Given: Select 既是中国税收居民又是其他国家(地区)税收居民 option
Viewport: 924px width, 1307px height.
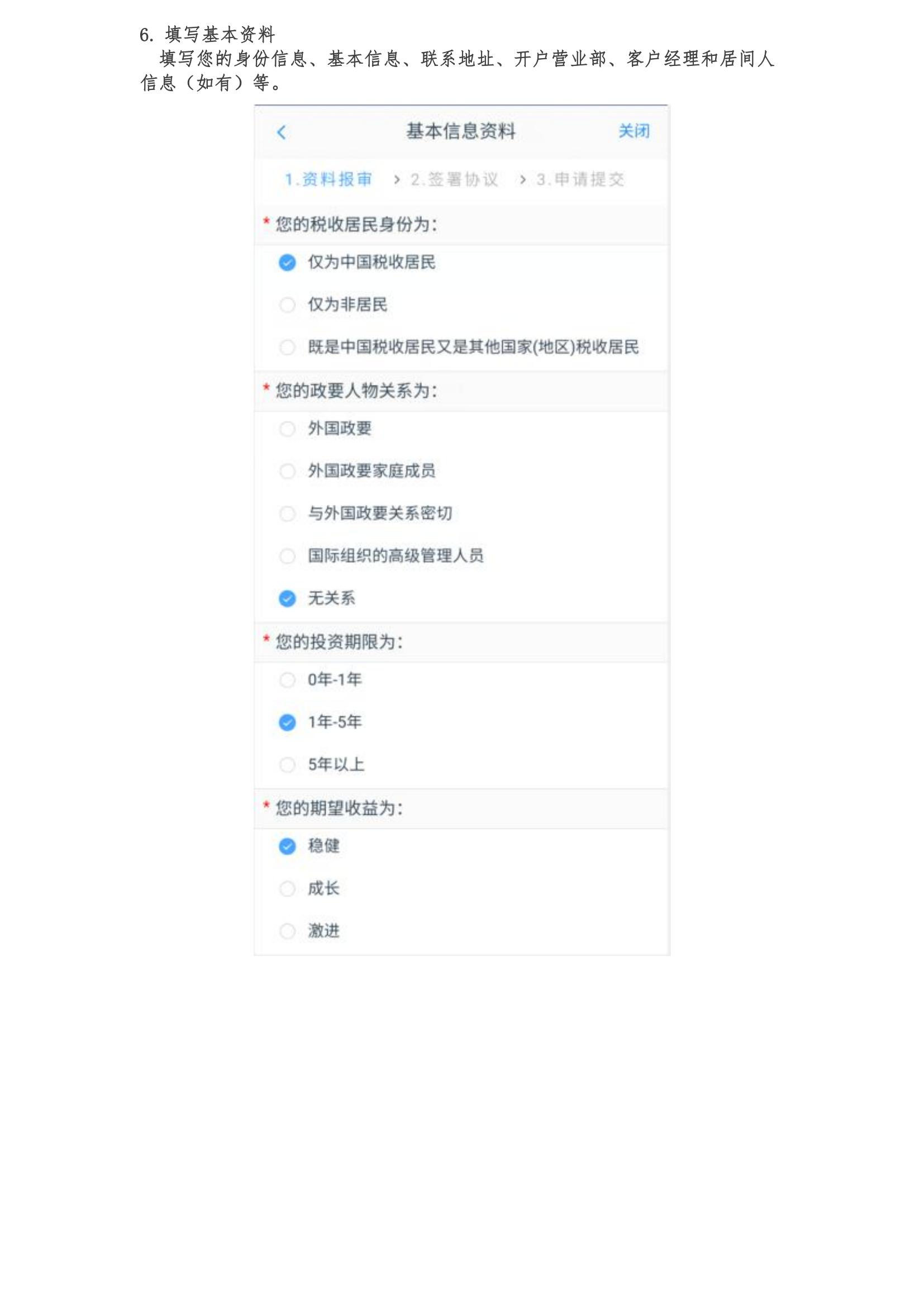Looking at the screenshot, I should (x=287, y=347).
